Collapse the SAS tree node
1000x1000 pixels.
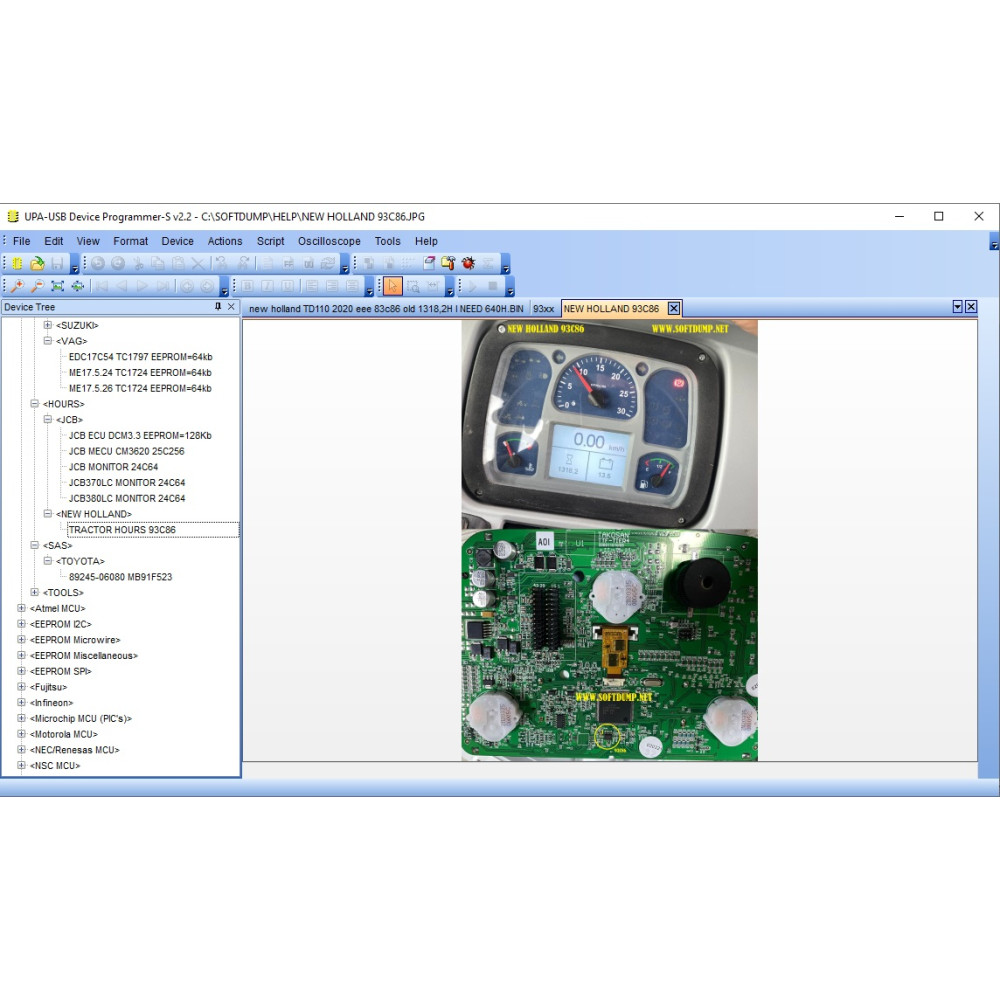[x=34, y=545]
